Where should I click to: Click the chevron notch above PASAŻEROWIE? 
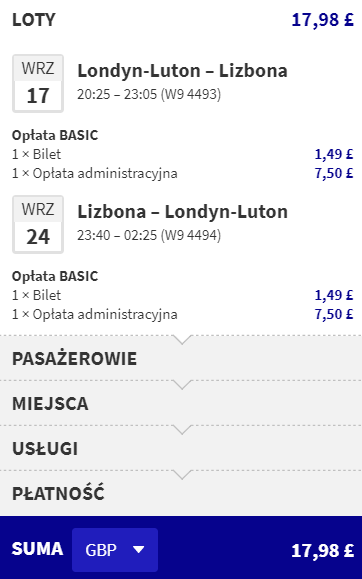[x=182, y=340]
